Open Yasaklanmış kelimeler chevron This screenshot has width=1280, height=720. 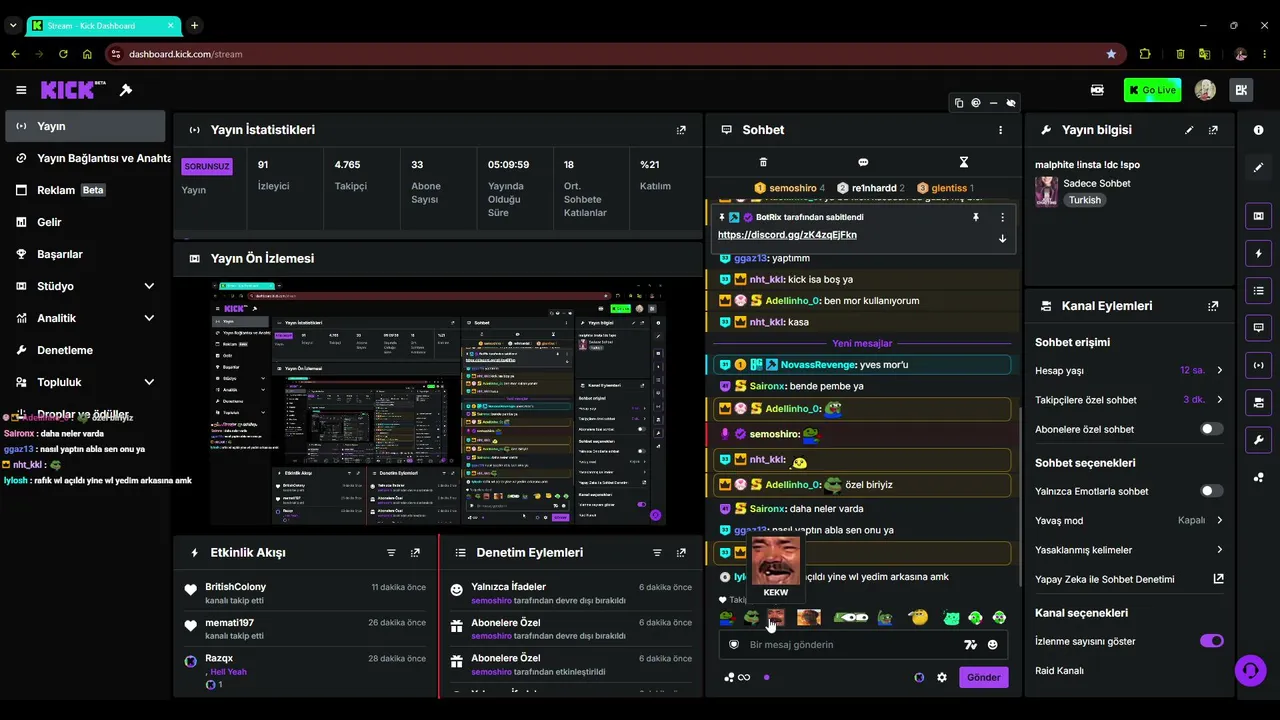tap(1220, 550)
